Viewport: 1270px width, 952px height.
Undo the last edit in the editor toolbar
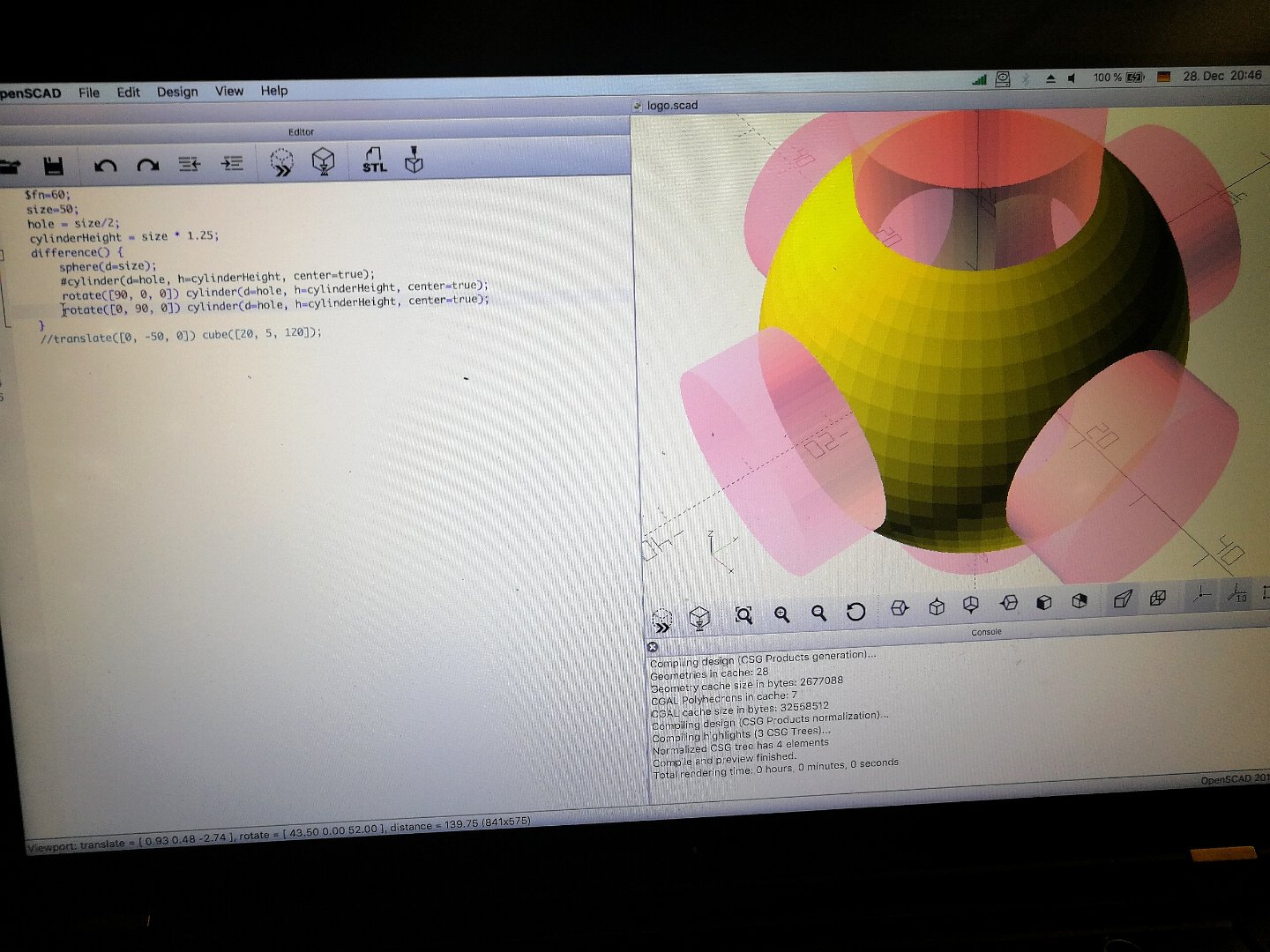106,165
